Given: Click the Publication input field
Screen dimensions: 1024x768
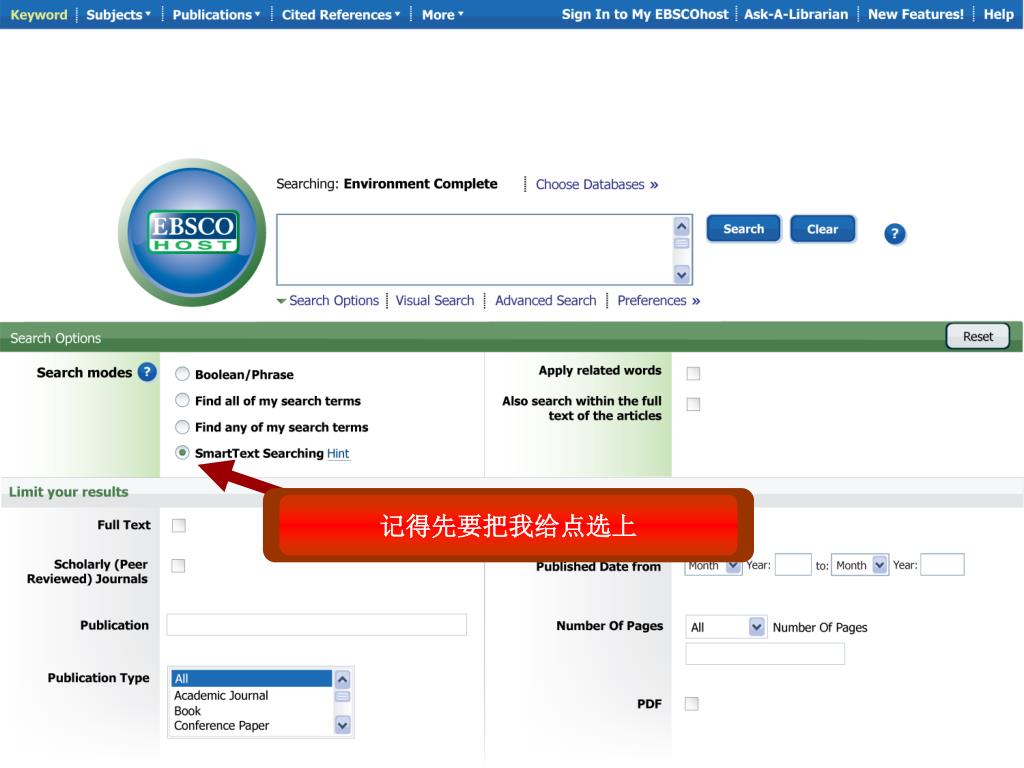Looking at the screenshot, I should (x=317, y=624).
